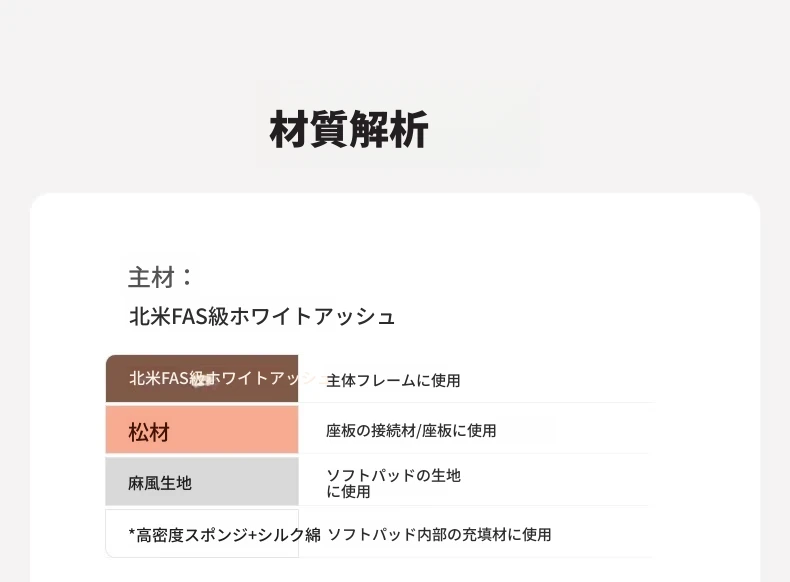
Task: Click the 充填材 word in last row
Action: click(x=484, y=534)
